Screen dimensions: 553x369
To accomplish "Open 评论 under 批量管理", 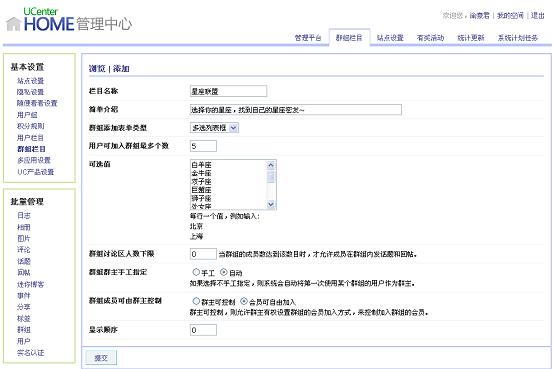I will pyautogui.click(x=24, y=249).
